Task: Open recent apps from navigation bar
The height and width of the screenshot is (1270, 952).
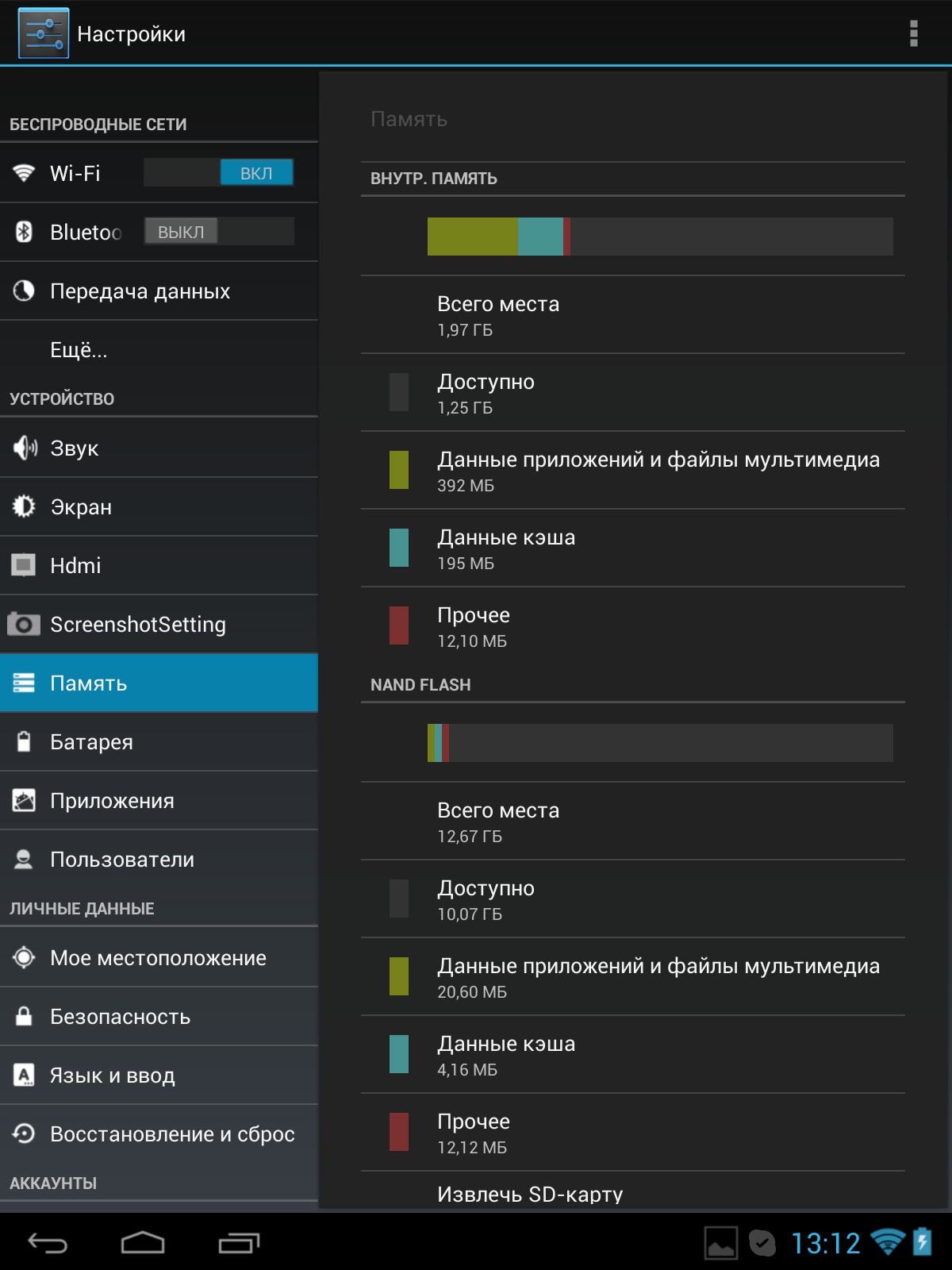Action: tap(239, 1242)
